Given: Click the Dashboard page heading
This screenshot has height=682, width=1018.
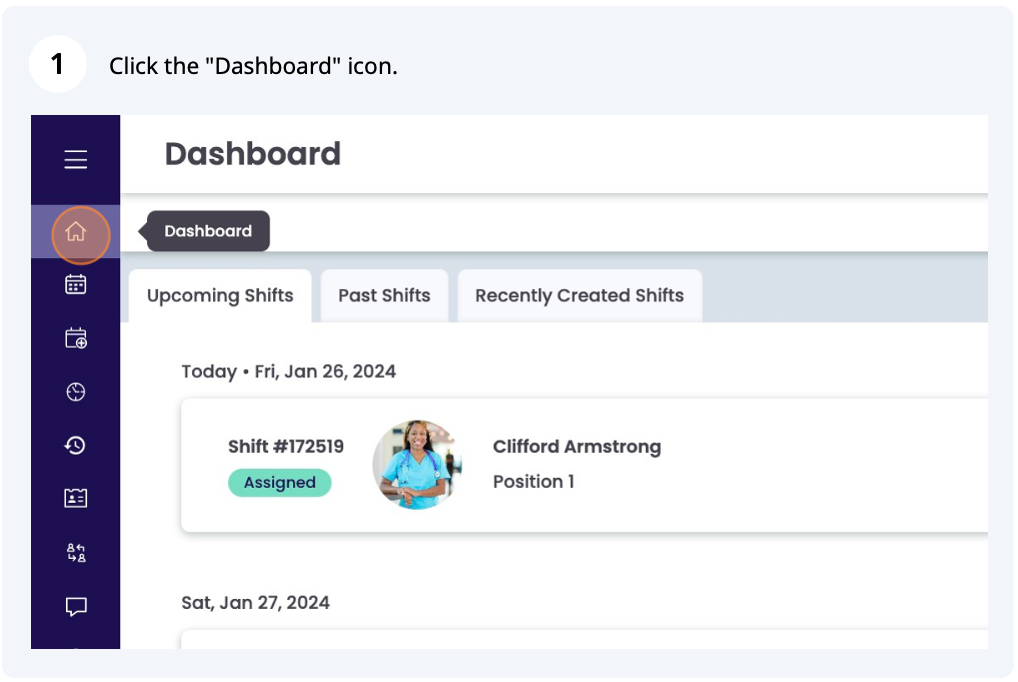Looking at the screenshot, I should 253,154.
